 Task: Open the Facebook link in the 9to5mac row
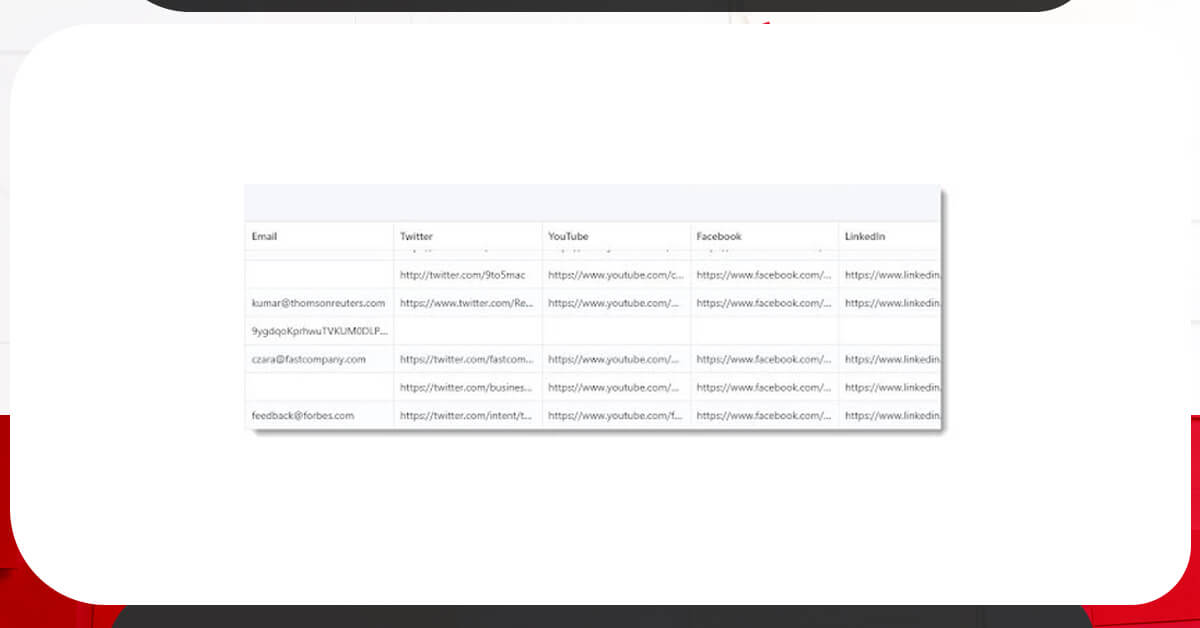764,274
